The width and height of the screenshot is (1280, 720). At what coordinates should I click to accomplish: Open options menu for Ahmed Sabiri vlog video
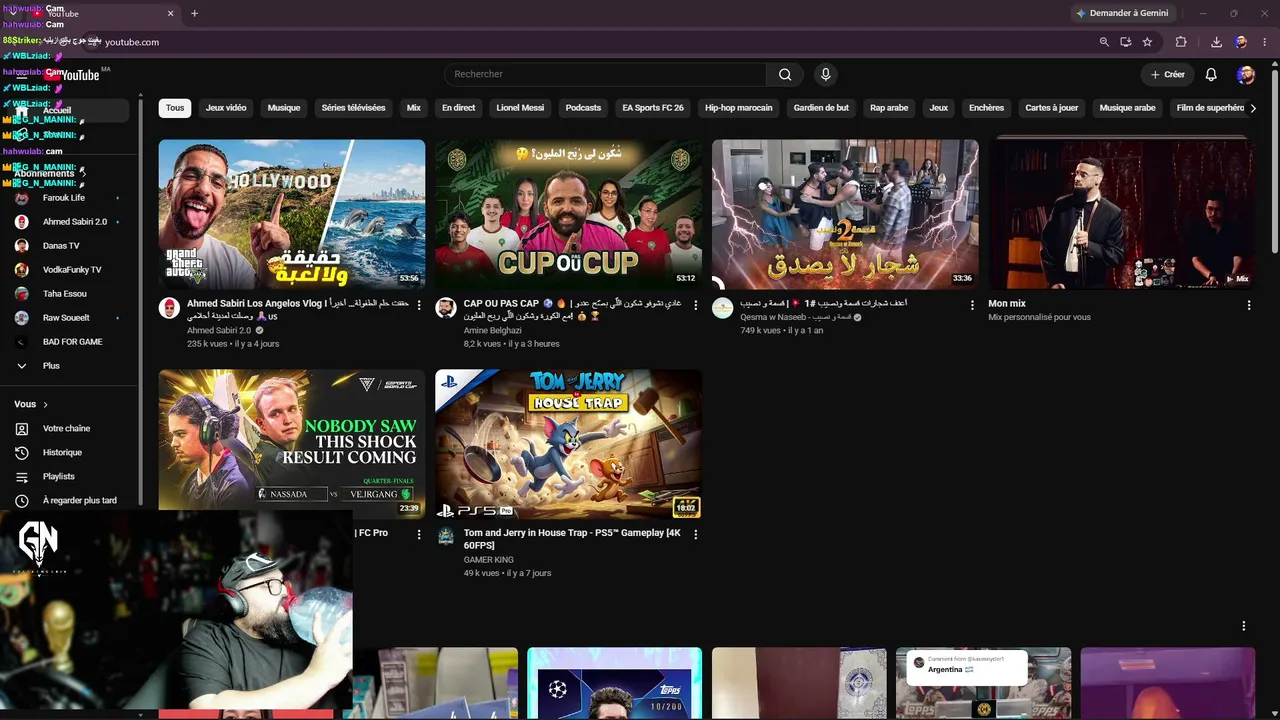coord(419,305)
